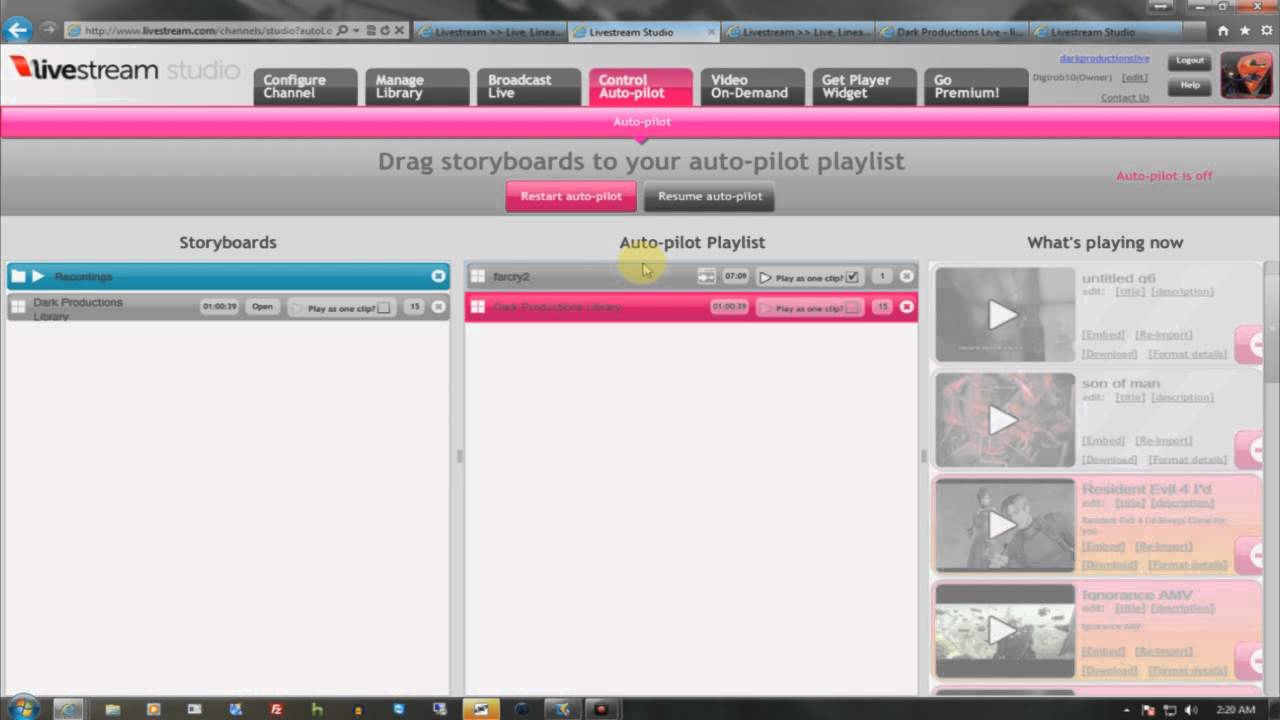1280x720 pixels.
Task: Open Configure Channel tab
Action: coord(305,87)
